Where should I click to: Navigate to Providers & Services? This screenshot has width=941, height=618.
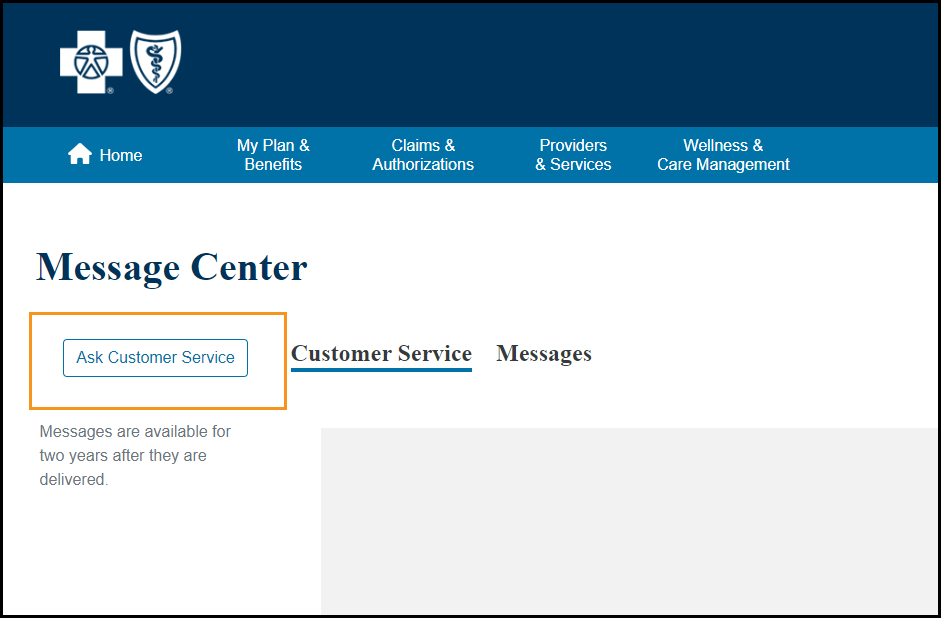click(x=572, y=155)
